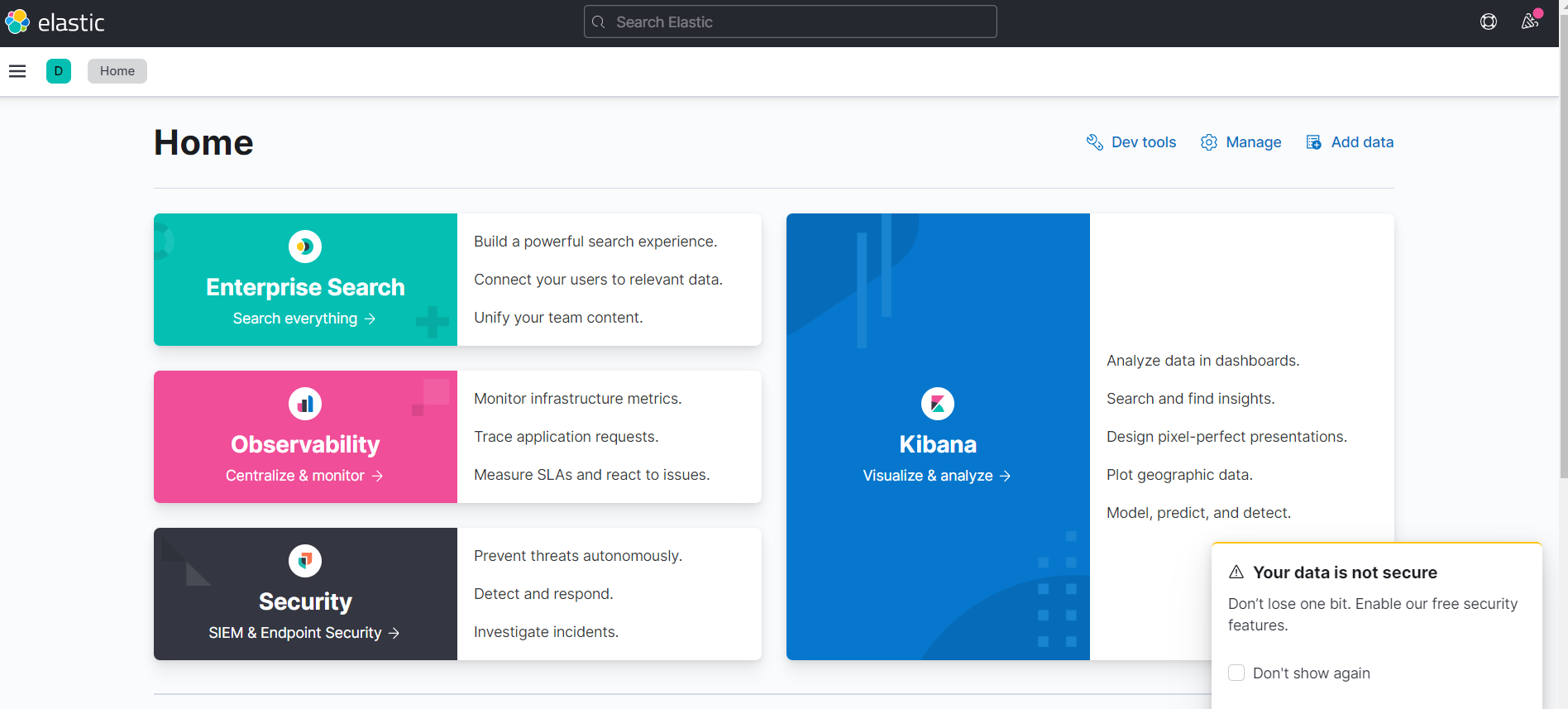The width and height of the screenshot is (1568, 709).
Task: Click arrow next to SIEM & Endpoint Security
Action: [394, 633]
